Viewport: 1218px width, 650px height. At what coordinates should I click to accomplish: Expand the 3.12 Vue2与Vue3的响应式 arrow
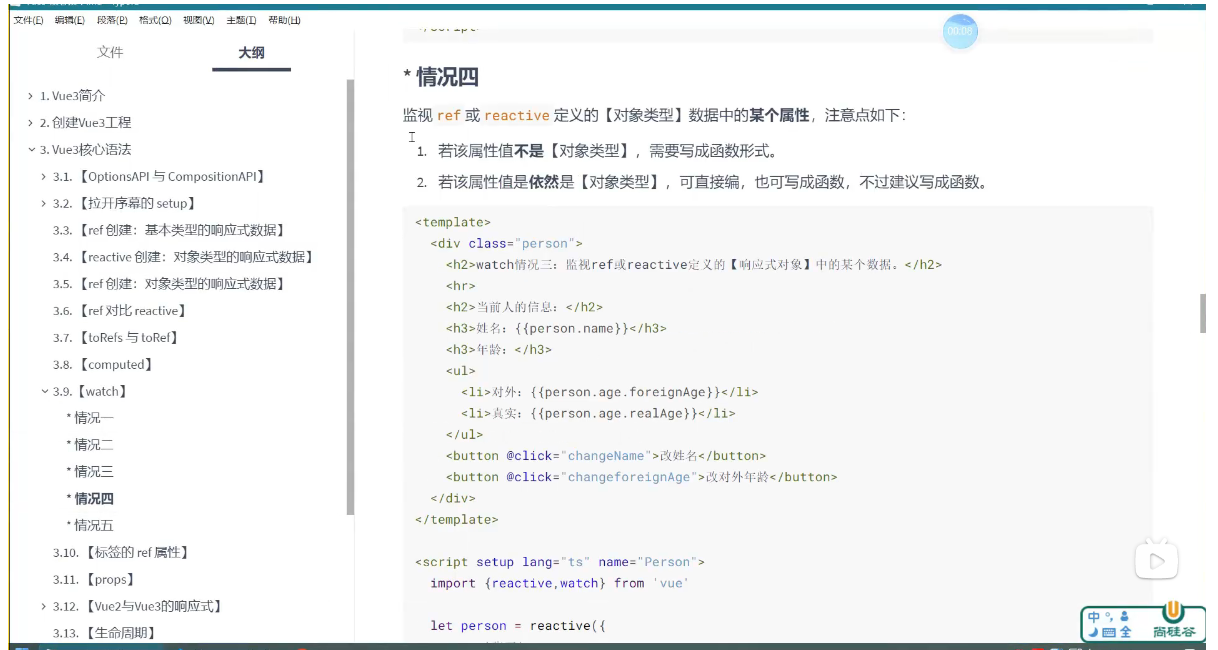coord(44,606)
